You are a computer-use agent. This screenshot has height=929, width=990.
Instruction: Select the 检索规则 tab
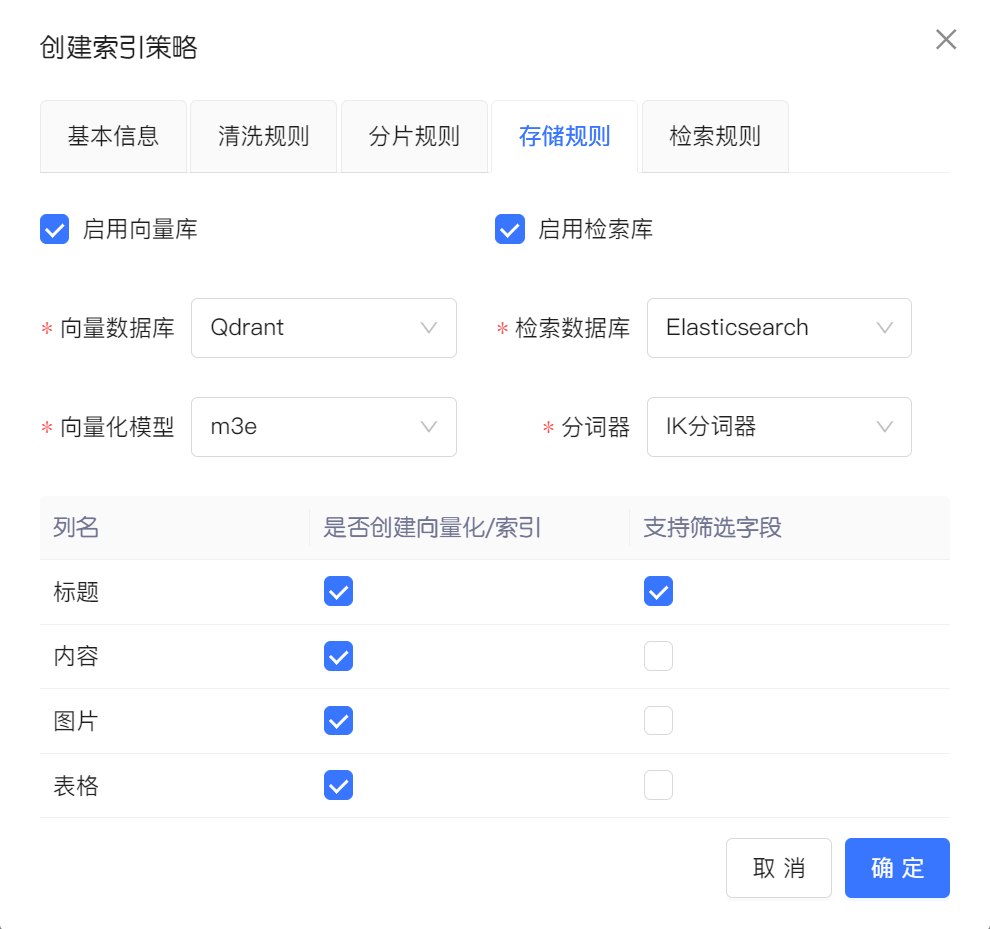[715, 137]
